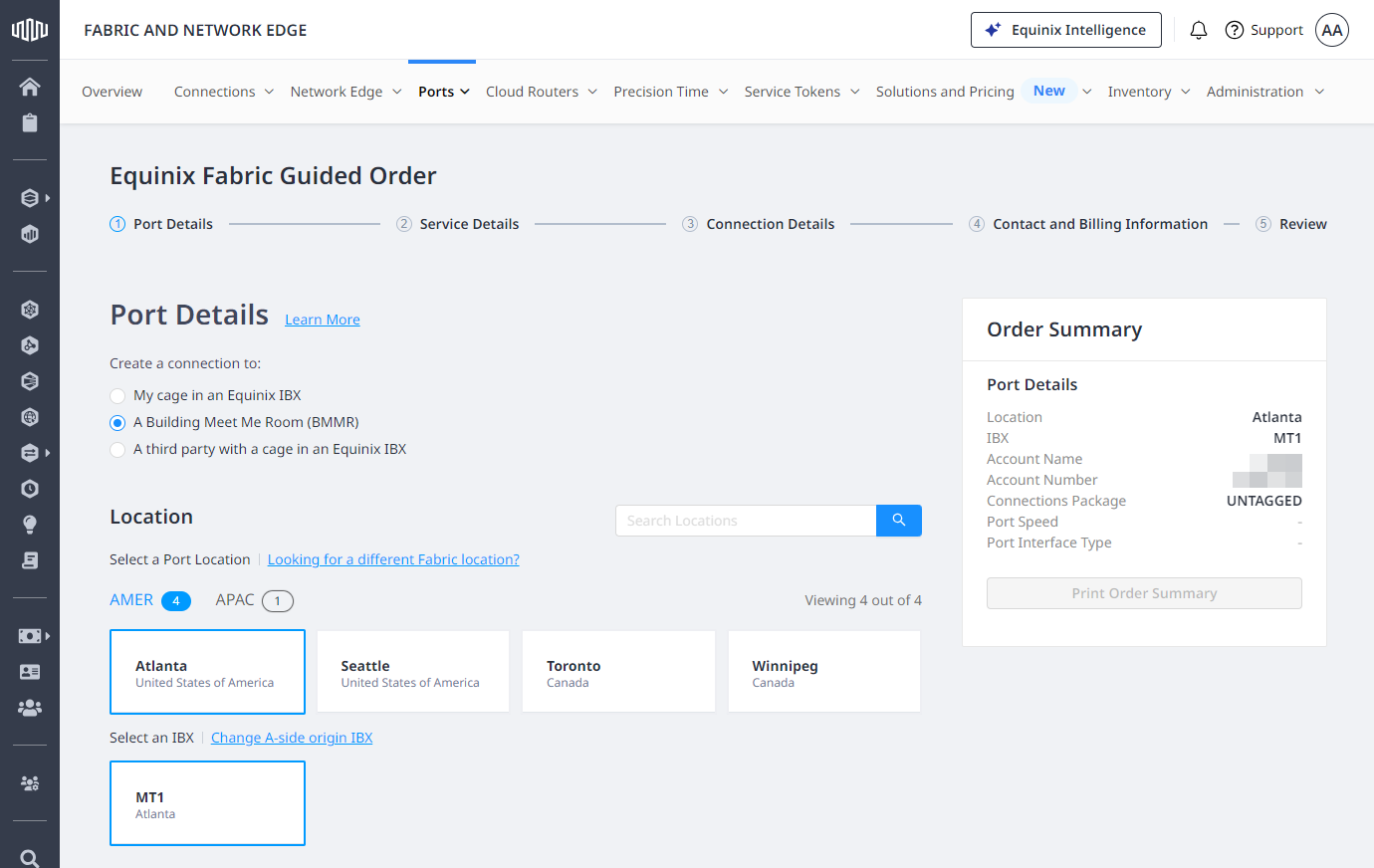Select the Toronto location card

pyautogui.click(x=618, y=672)
